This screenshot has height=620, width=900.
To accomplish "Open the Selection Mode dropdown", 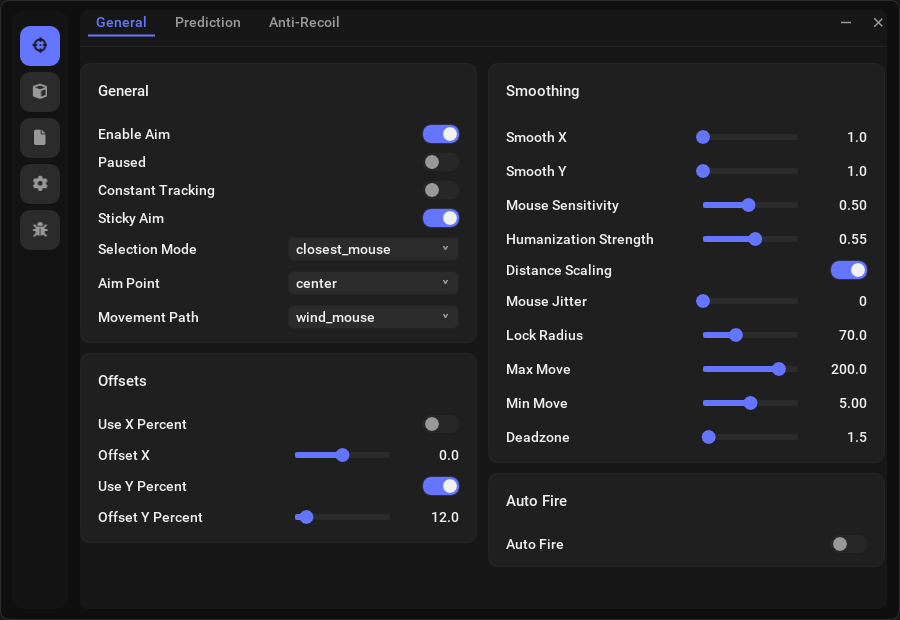I will tap(373, 249).
